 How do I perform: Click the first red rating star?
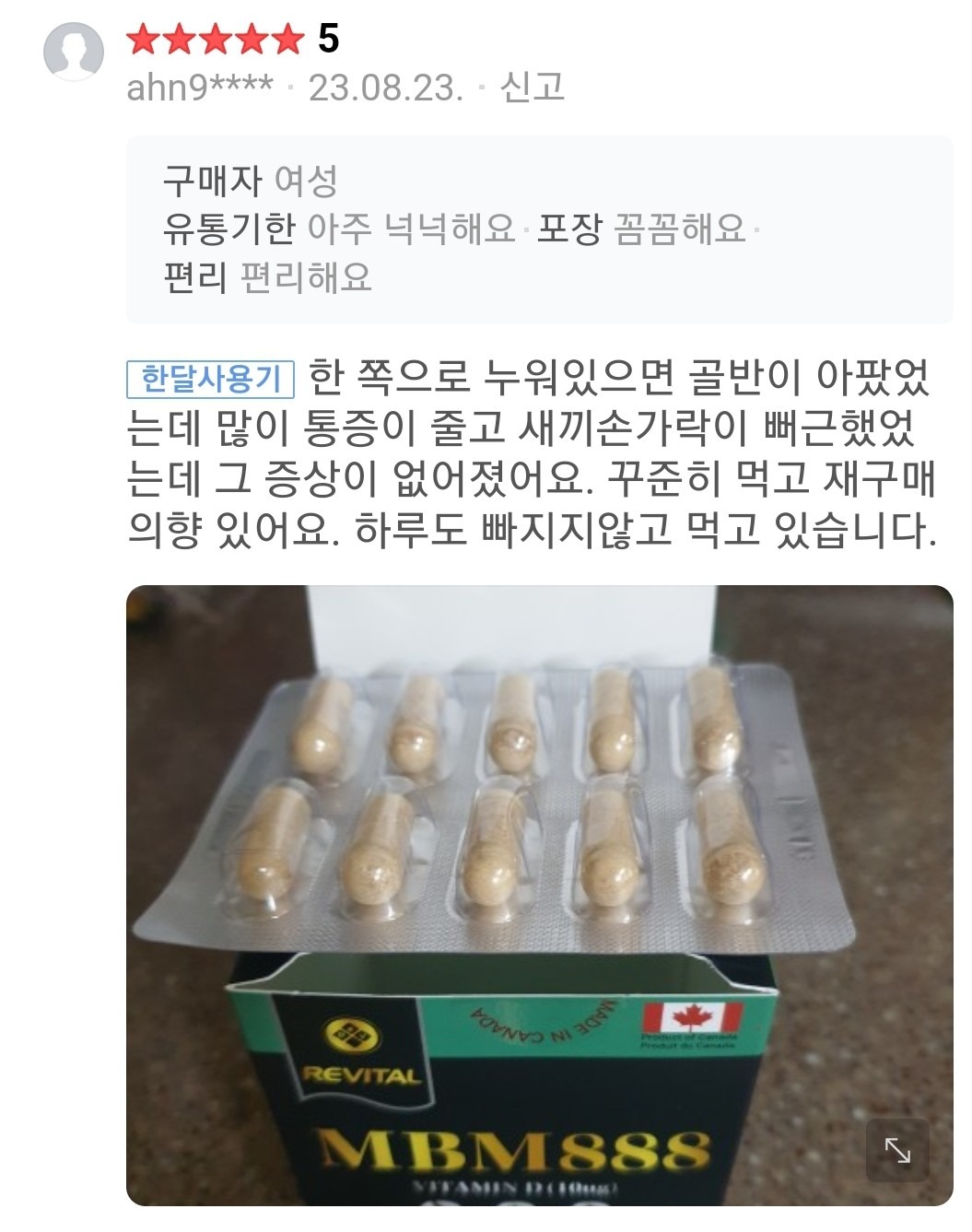142,40
